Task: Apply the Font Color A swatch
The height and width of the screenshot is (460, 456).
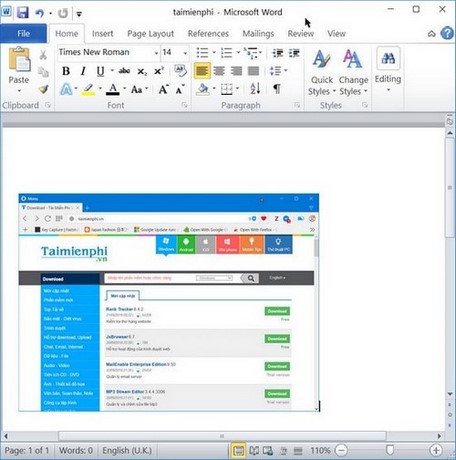Action: click(113, 89)
